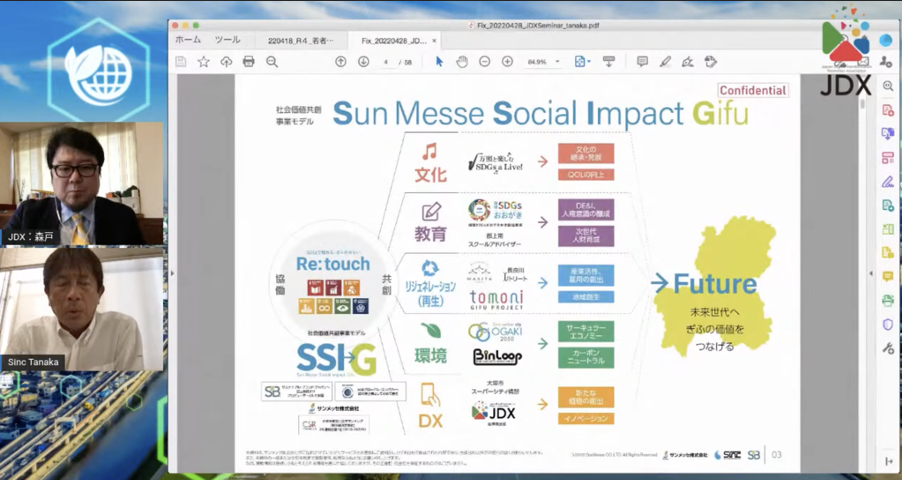Viewport: 902px width, 480px height.
Task: Print the PDF using printer icon
Action: point(249,62)
